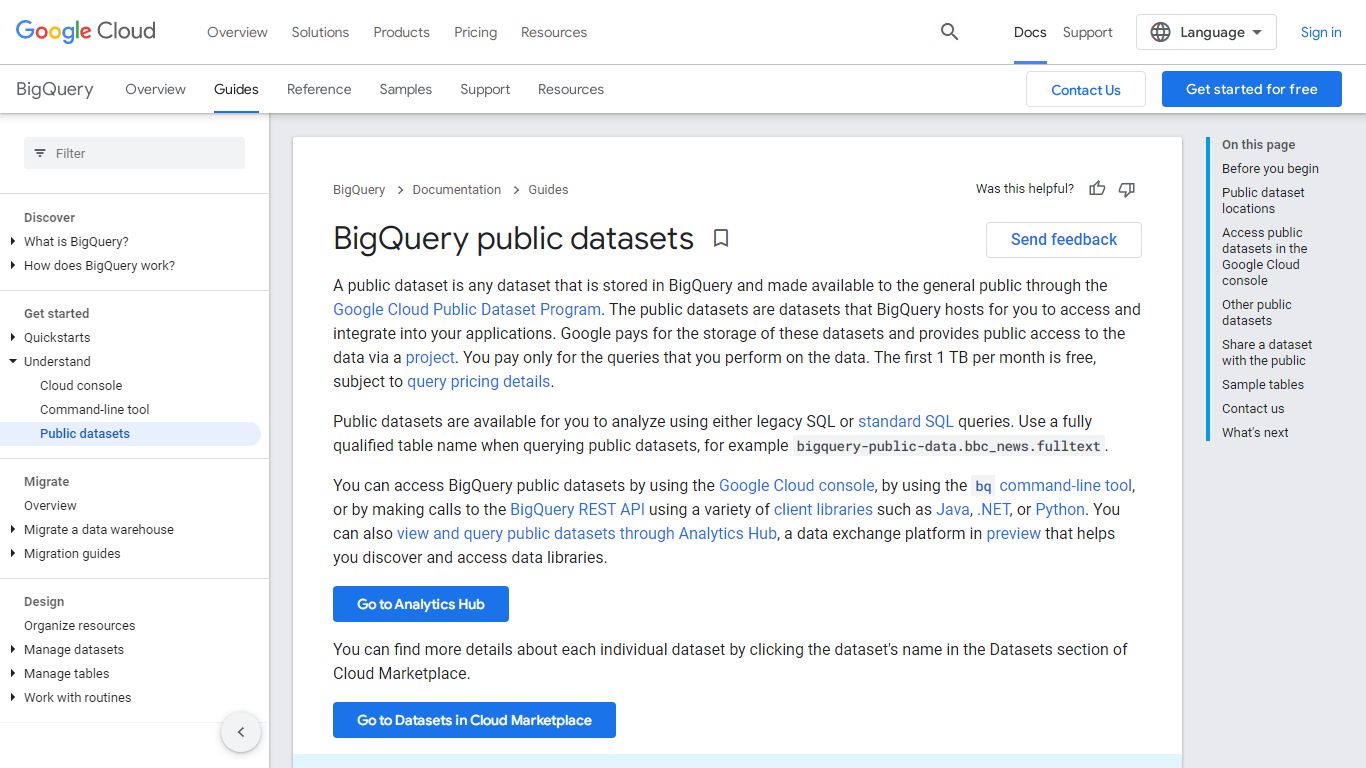Open Cloud console sidebar item
This screenshot has width=1366, height=768.
coord(81,385)
